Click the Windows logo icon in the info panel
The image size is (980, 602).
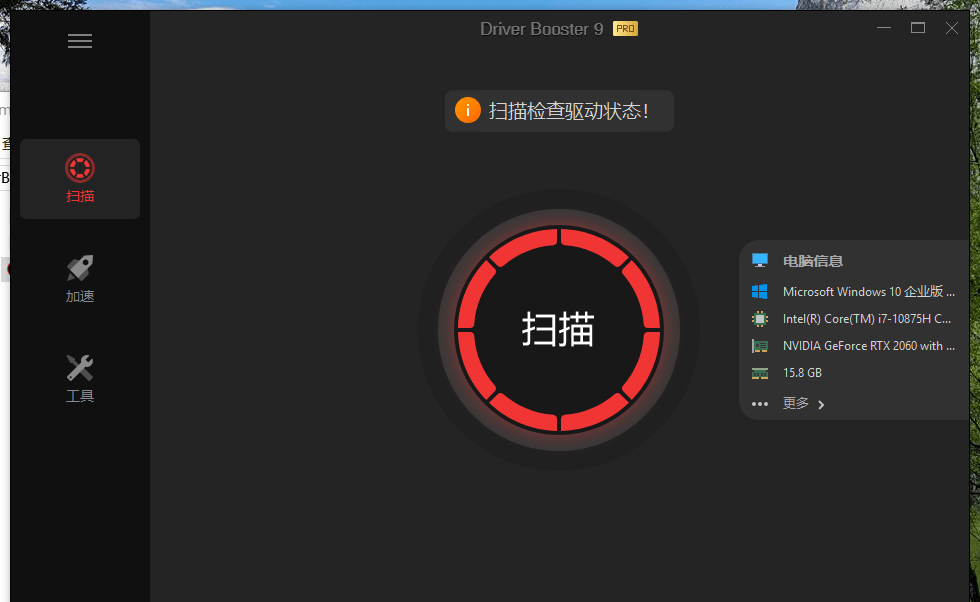point(760,291)
